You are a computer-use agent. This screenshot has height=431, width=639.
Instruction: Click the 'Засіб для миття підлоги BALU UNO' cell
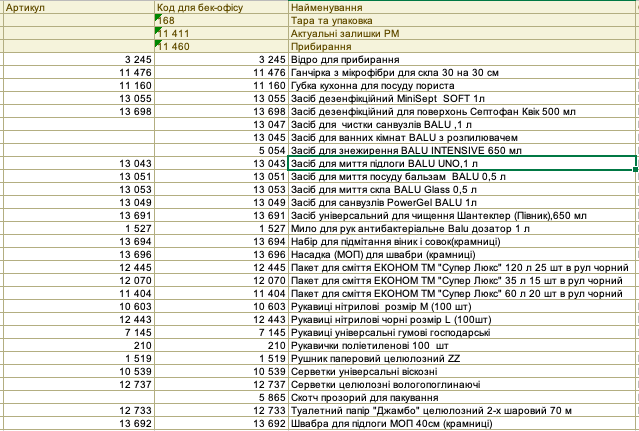pyautogui.click(x=462, y=163)
